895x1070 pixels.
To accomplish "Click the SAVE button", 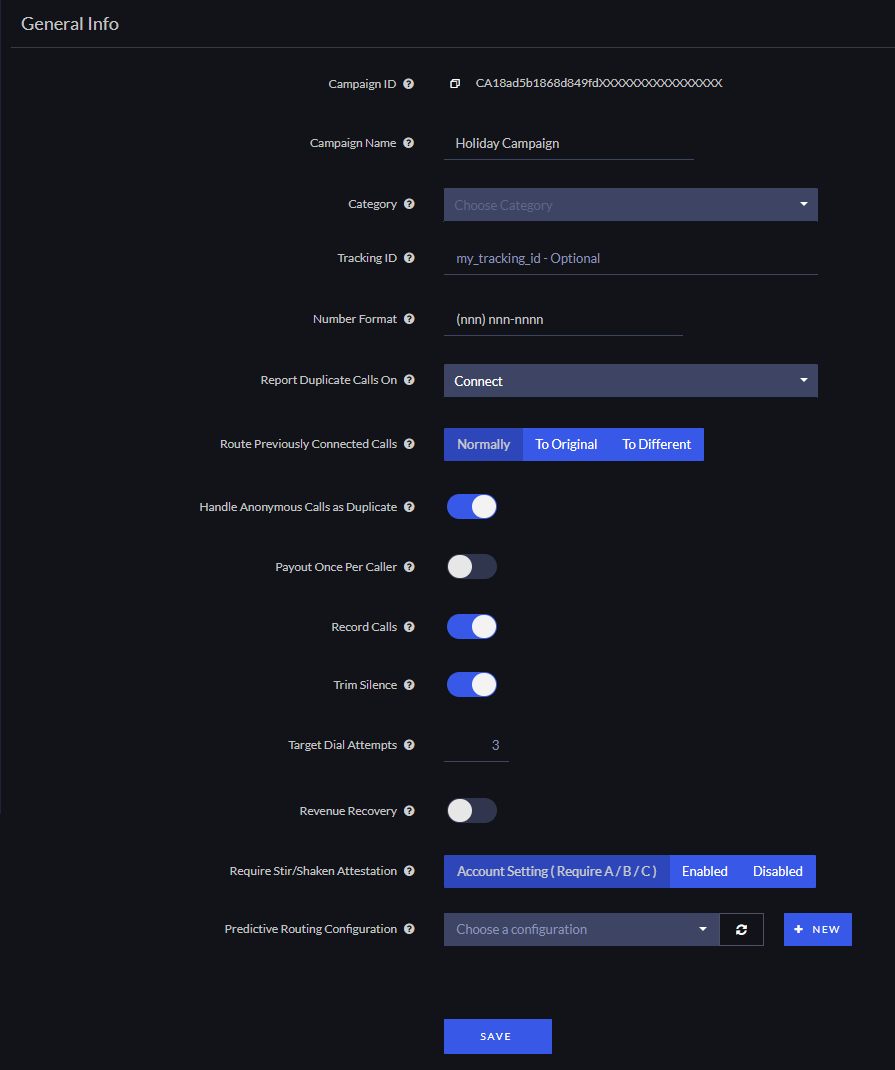I will [x=497, y=1036].
